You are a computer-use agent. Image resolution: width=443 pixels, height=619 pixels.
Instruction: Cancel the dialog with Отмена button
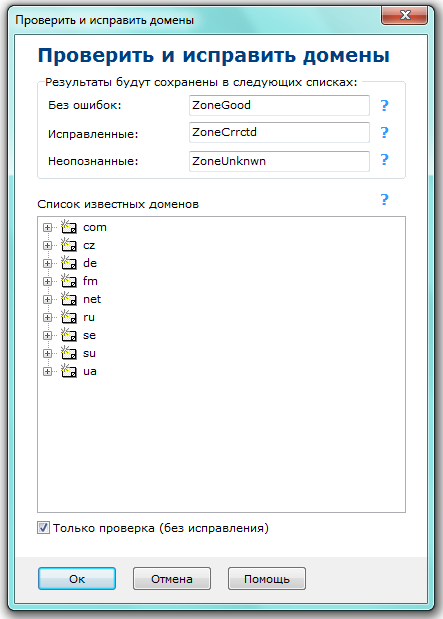click(x=172, y=579)
